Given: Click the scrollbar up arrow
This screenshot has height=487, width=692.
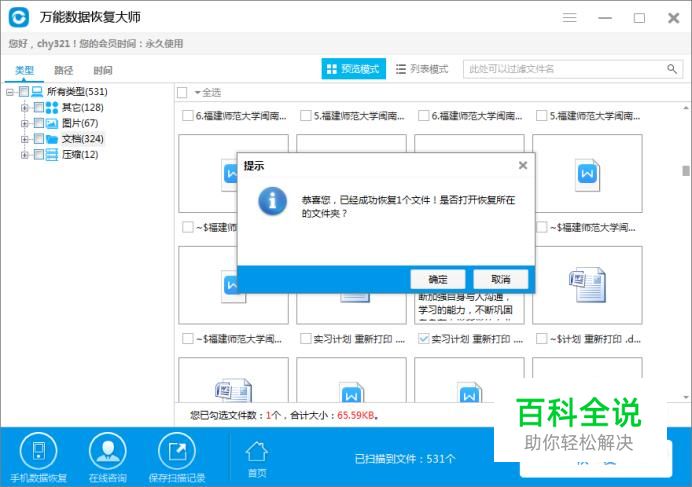Looking at the screenshot, I should [x=685, y=108].
